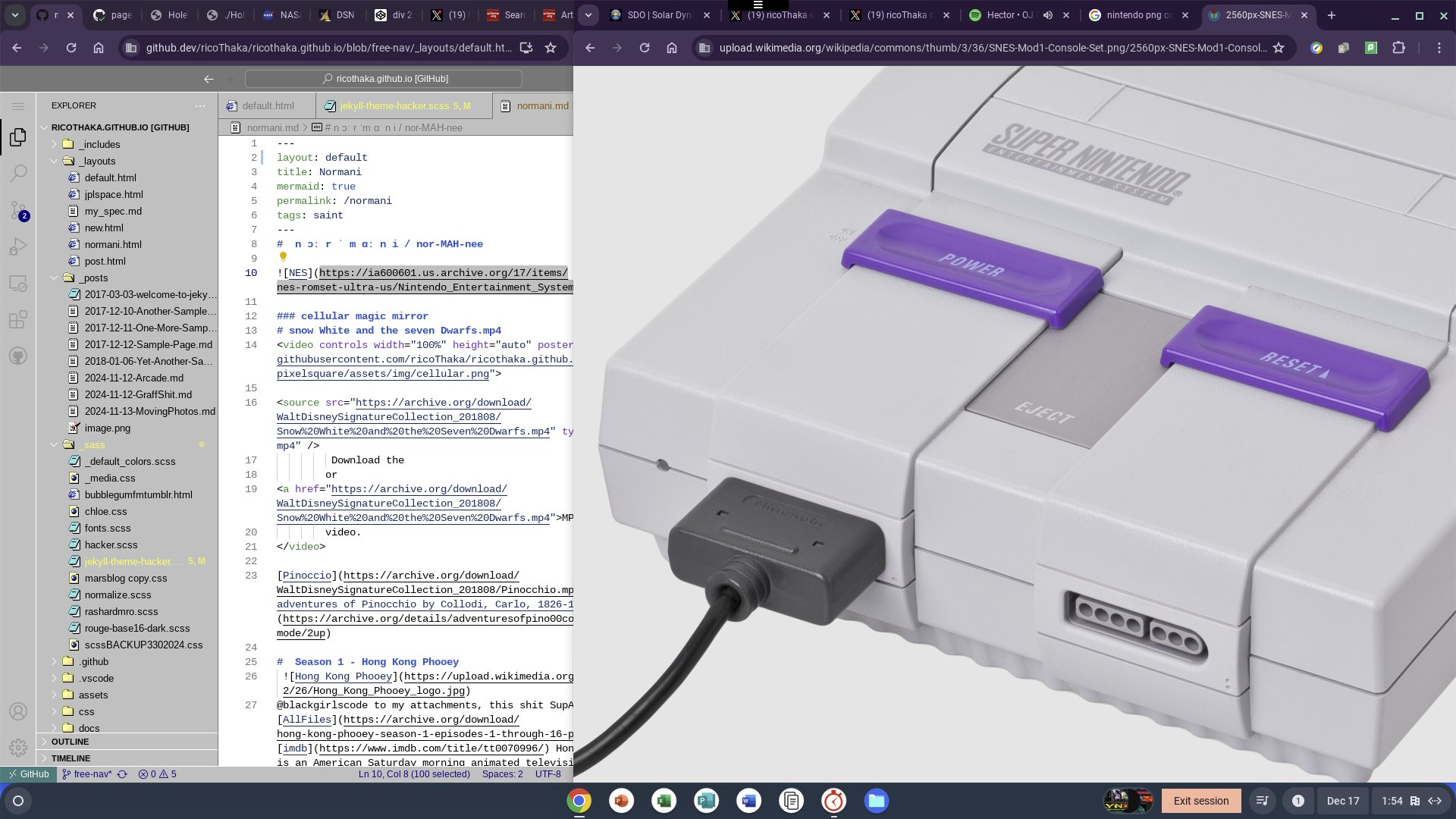Click the upload.wikimedia.org address bar
The width and height of the screenshot is (1456, 819).
coord(992,48)
